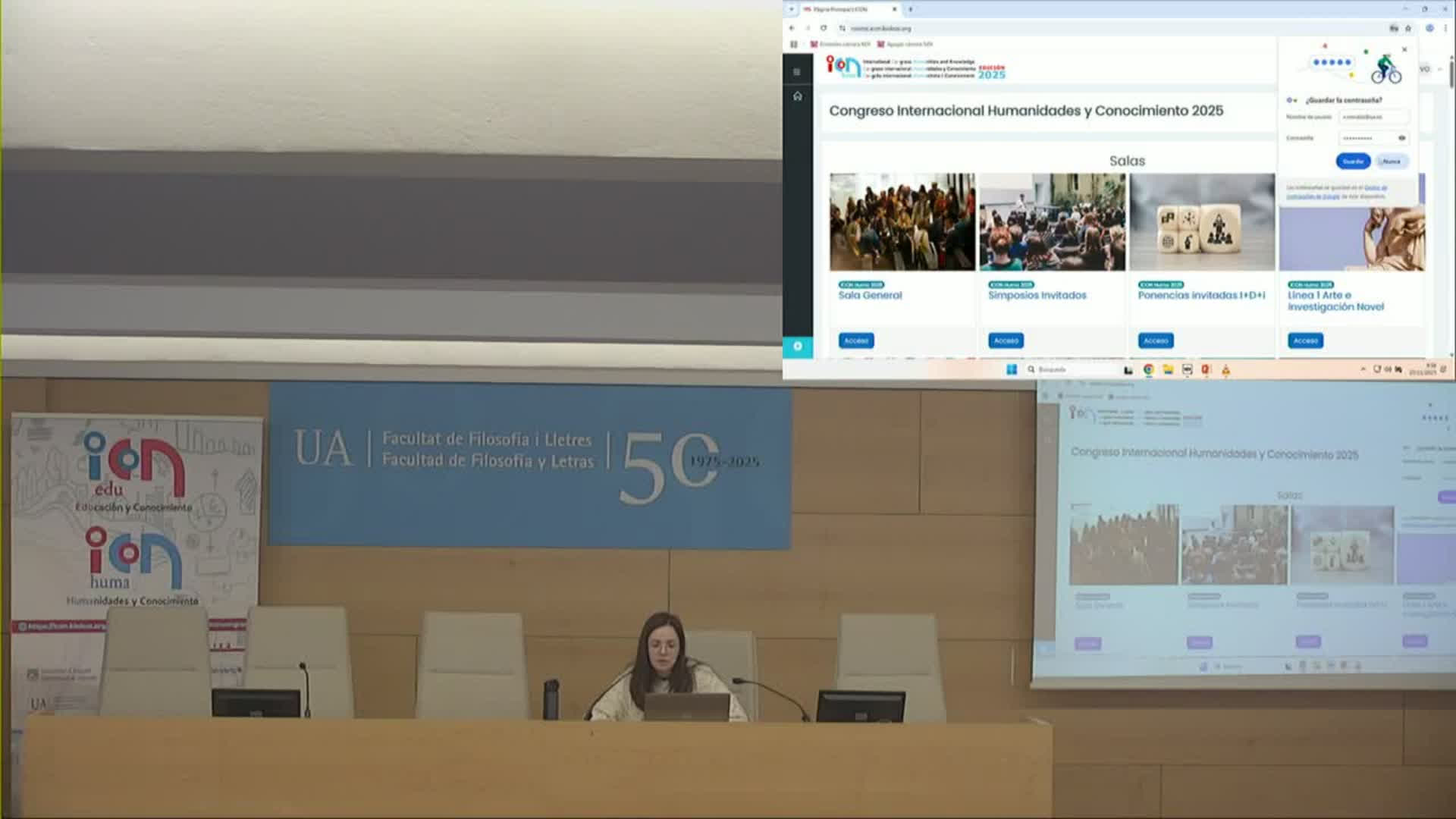Open File Explorer from the taskbar

(1168, 369)
